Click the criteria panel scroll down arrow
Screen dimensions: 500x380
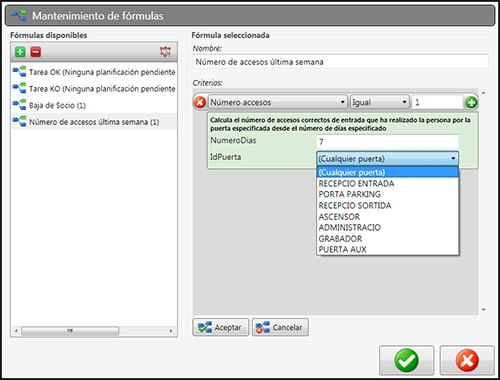(483, 310)
